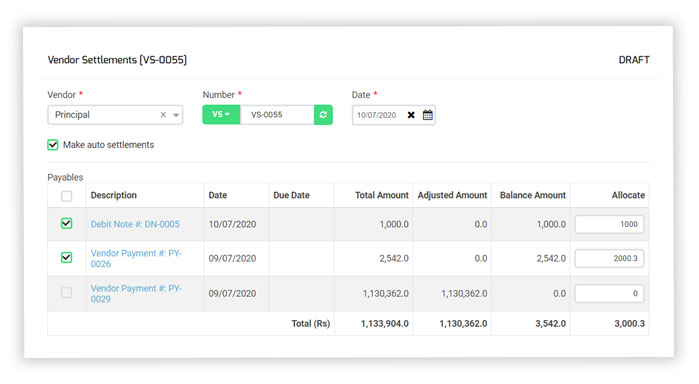Open Vendor Payment #: PY-0026 link

(136, 258)
